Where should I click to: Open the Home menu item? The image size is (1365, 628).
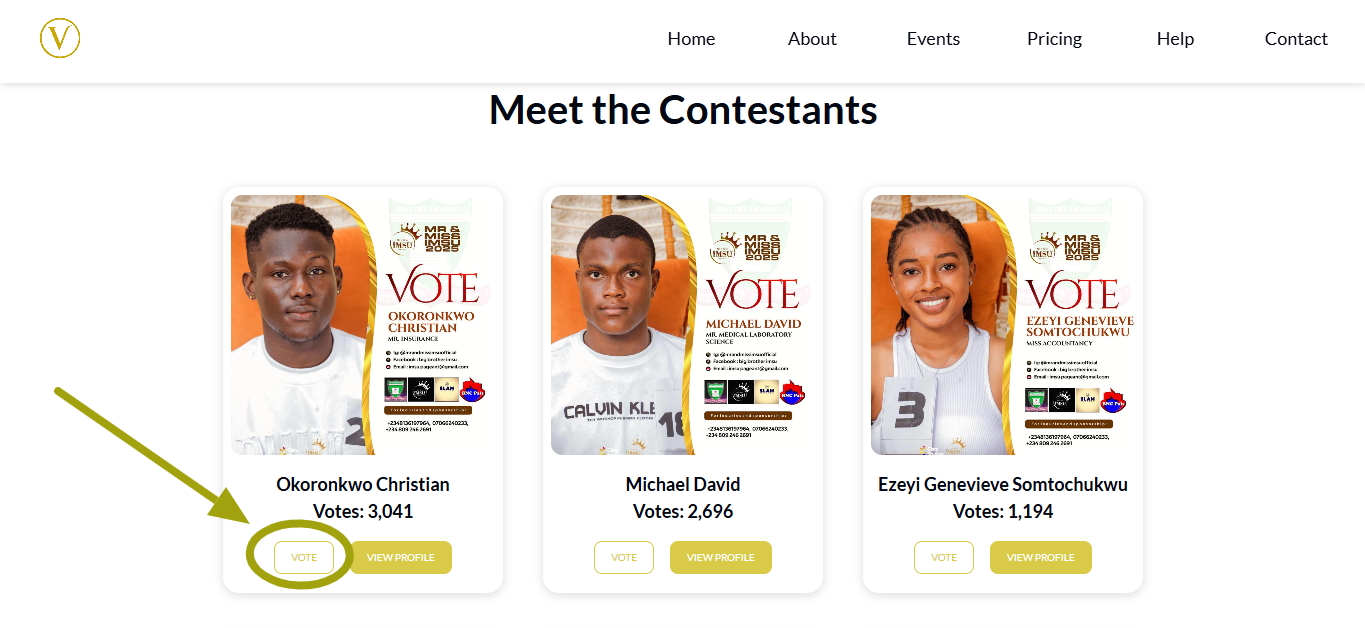point(691,39)
